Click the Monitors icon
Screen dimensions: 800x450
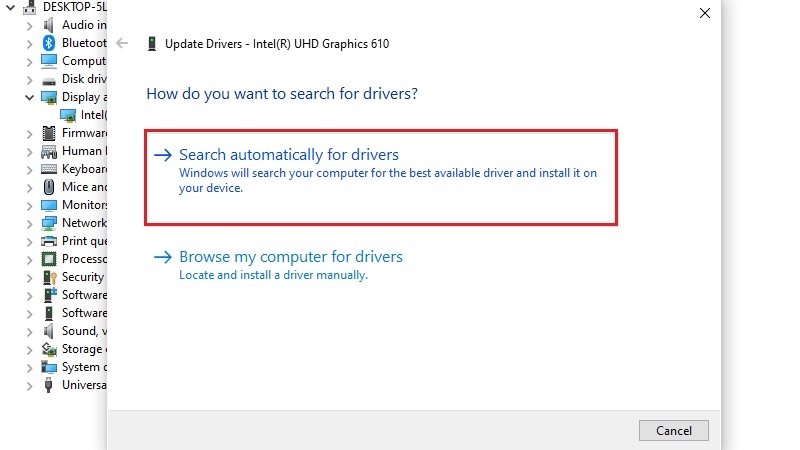point(49,205)
